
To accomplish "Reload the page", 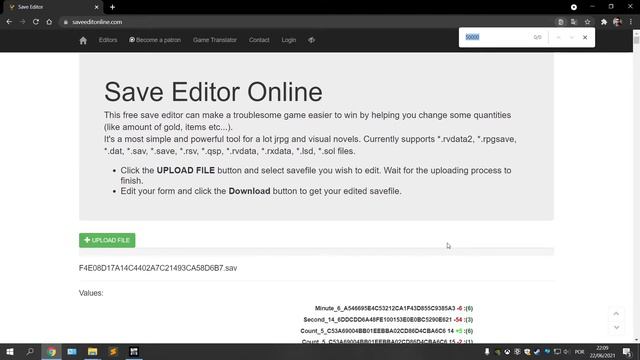I will pos(36,22).
